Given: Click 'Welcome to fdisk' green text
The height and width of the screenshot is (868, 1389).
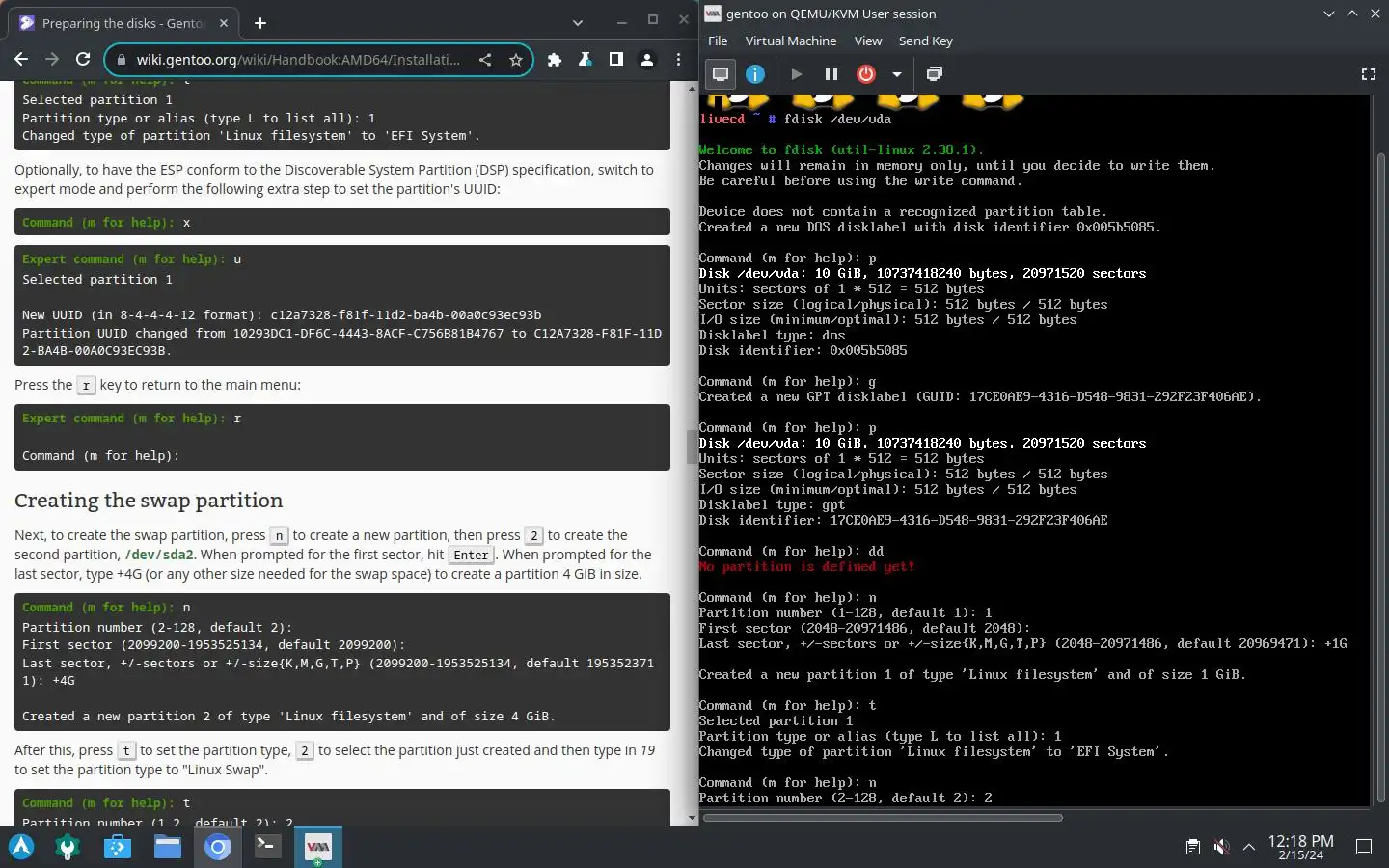Looking at the screenshot, I should point(841,149).
